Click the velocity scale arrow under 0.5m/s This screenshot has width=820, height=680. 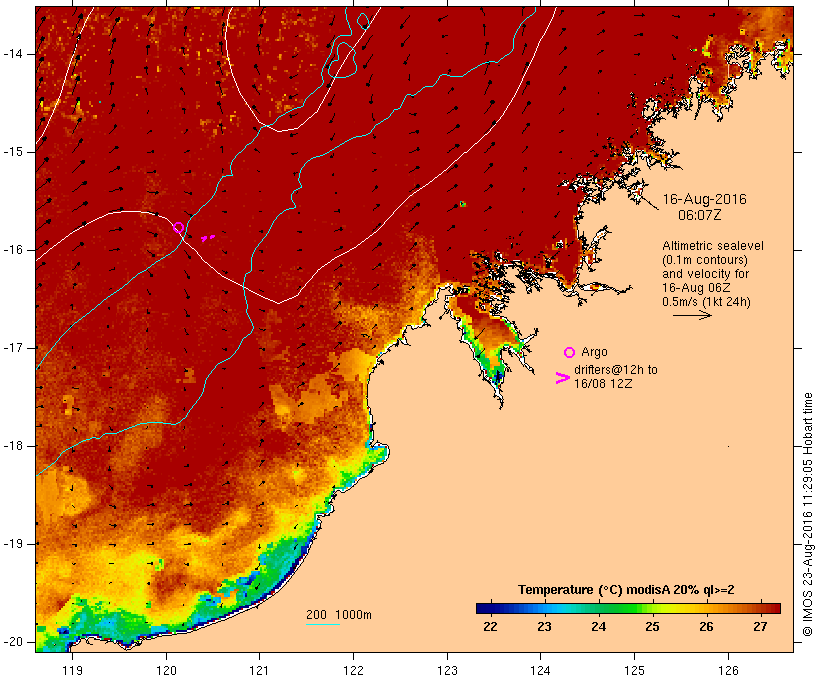(x=692, y=315)
